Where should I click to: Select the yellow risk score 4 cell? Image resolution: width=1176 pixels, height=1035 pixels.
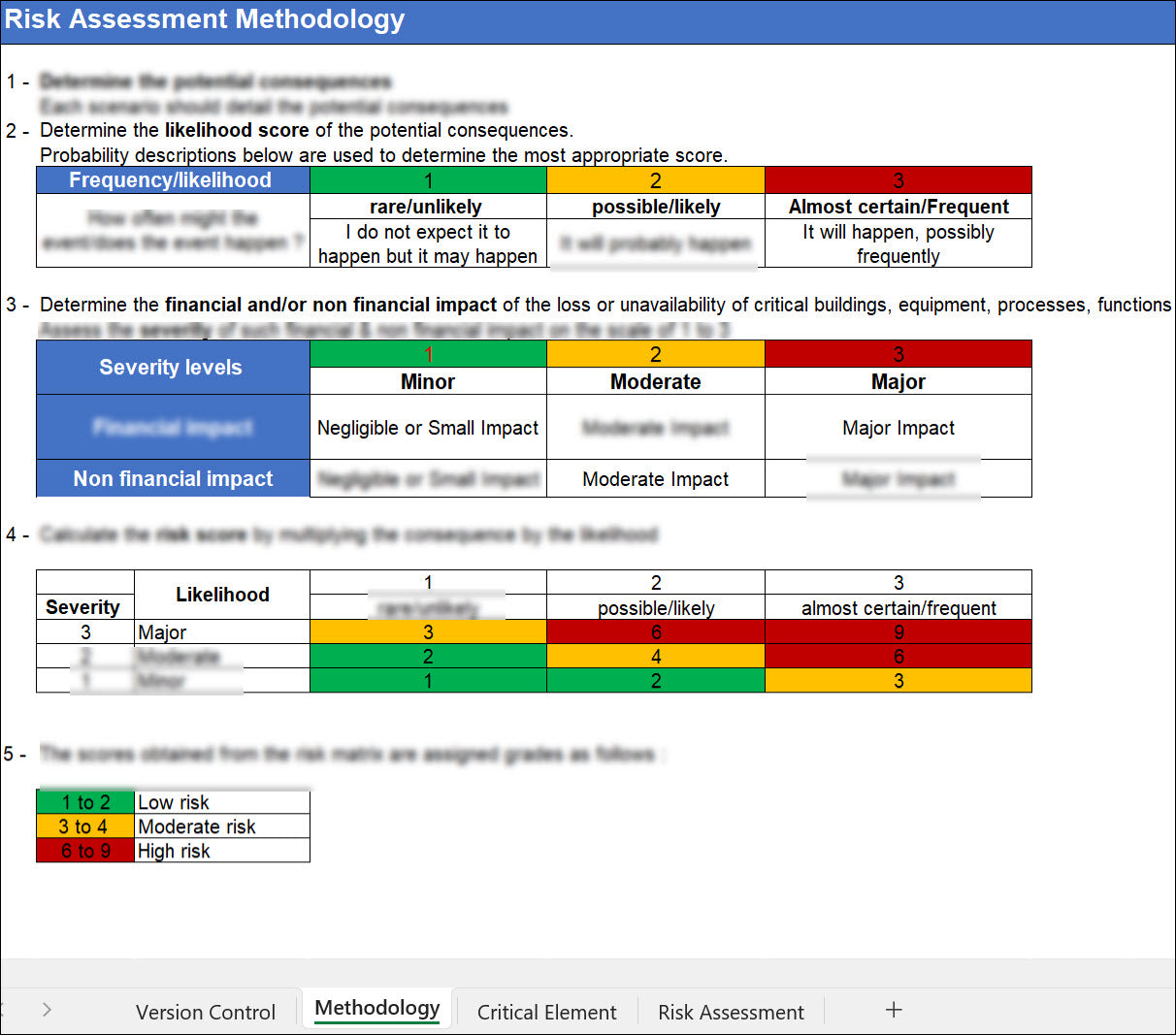point(655,657)
